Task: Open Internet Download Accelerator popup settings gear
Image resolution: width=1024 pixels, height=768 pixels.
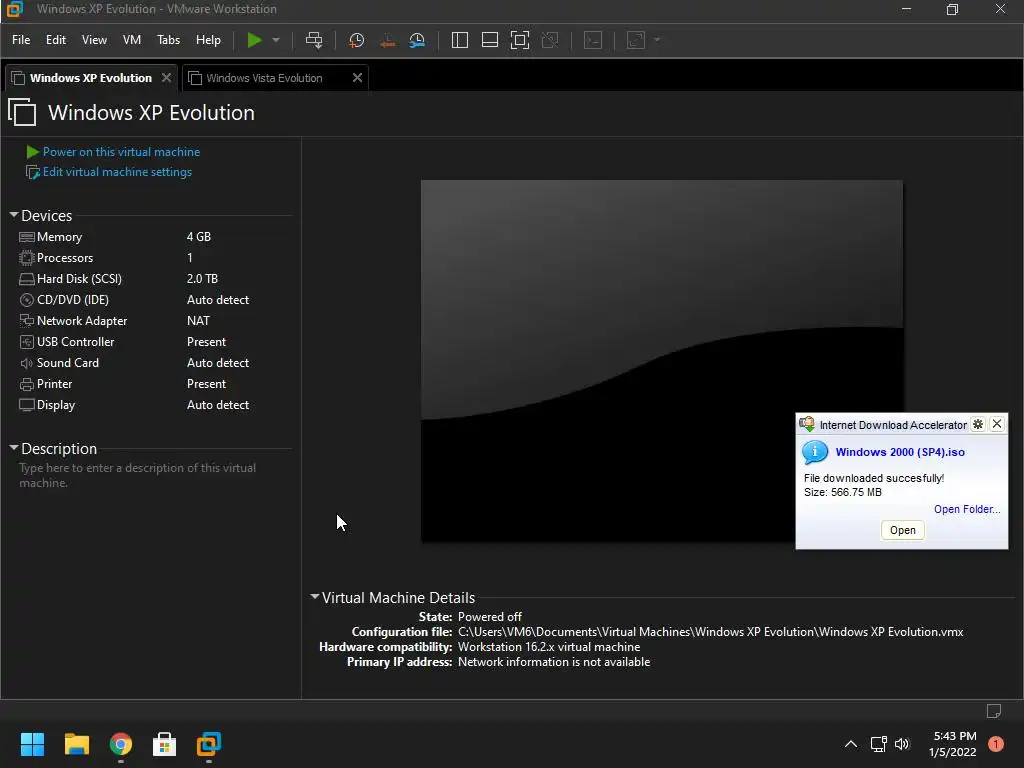Action: 978,424
